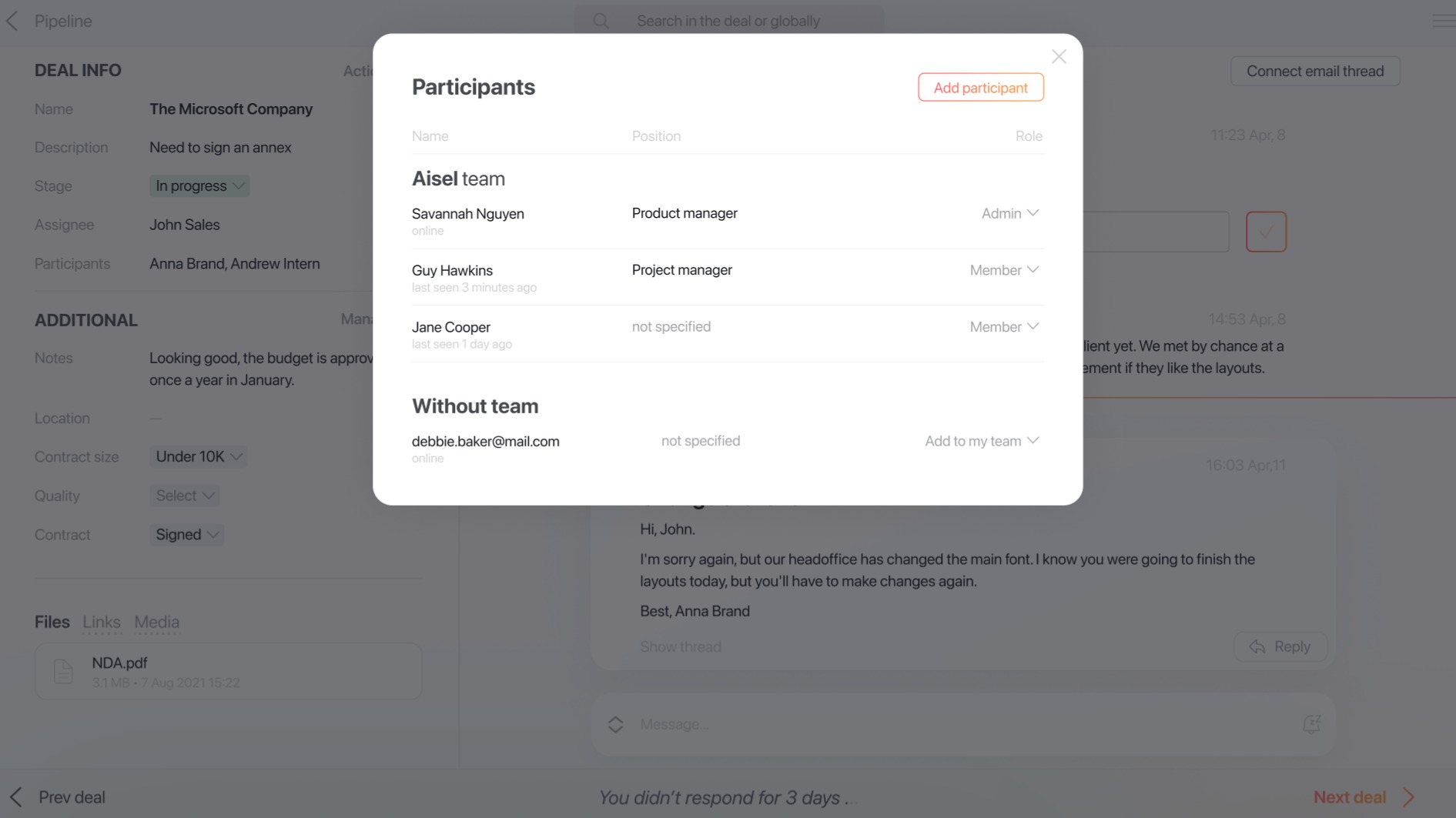The image size is (1456, 818).
Task: Switch to the Links tab
Action: [102, 622]
